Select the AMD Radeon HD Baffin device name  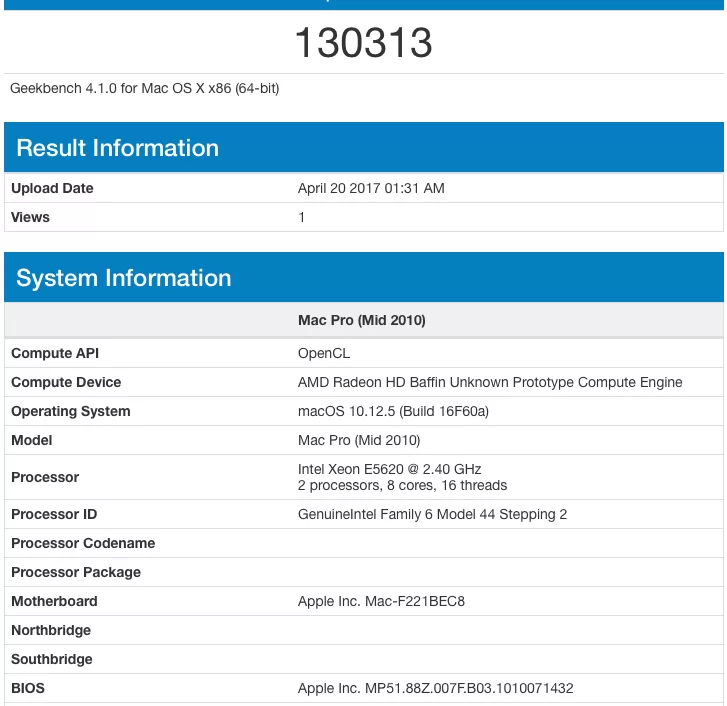[x=490, y=382]
